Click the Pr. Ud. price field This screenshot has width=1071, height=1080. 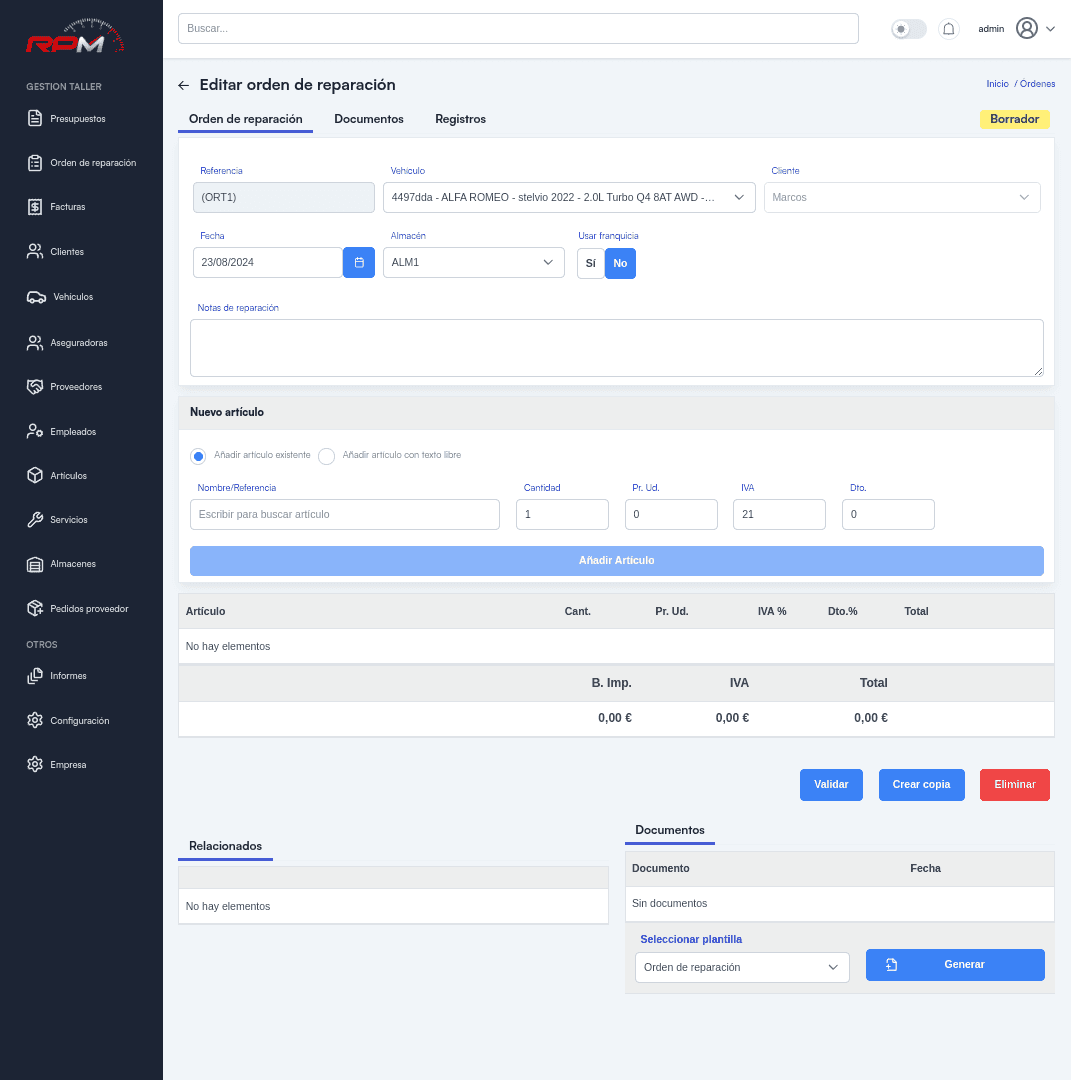point(671,515)
